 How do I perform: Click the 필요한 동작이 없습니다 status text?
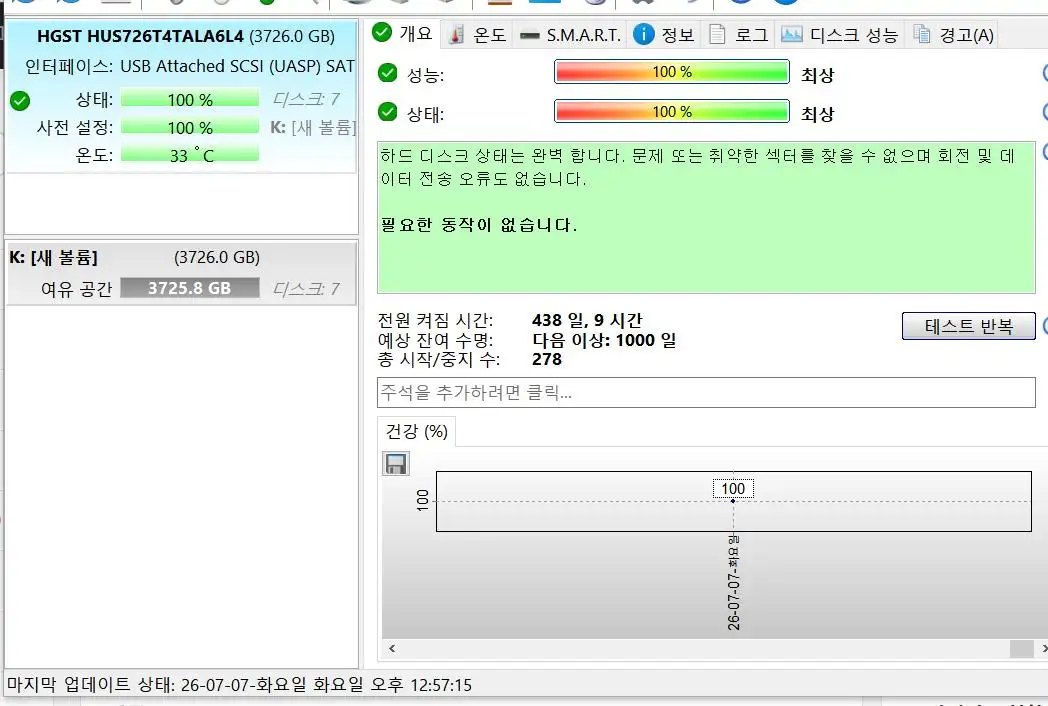[479, 225]
